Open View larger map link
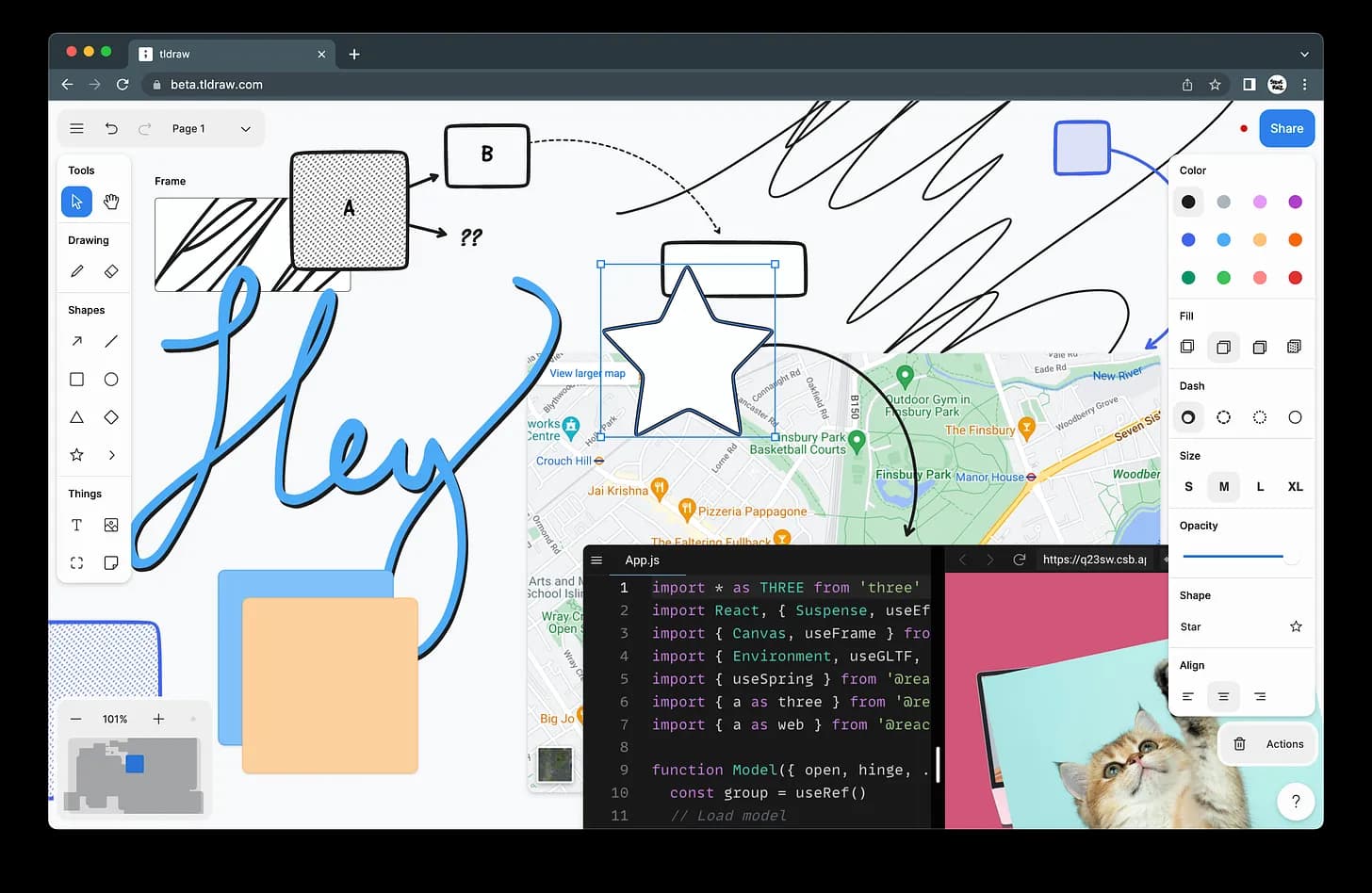Viewport: 1372px width, 893px height. point(587,373)
